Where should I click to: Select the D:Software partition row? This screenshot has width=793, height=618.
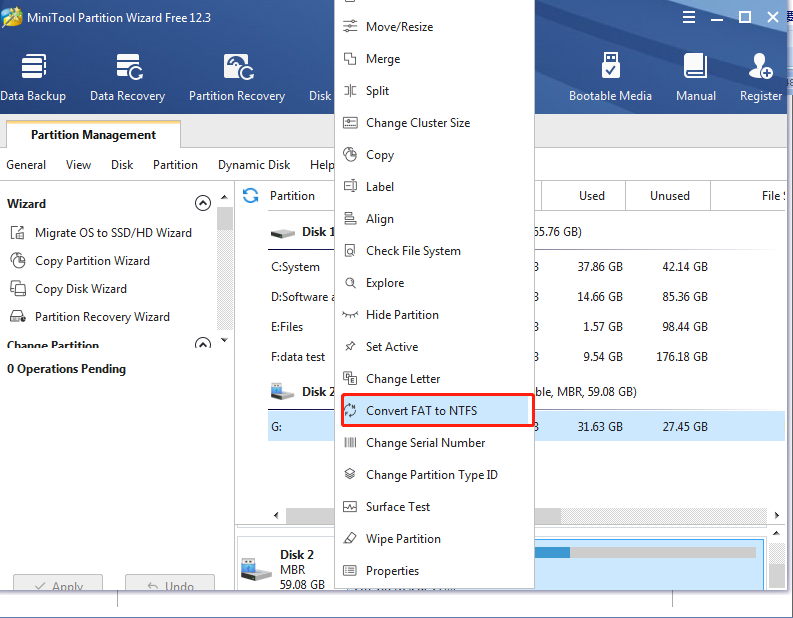coord(526,296)
